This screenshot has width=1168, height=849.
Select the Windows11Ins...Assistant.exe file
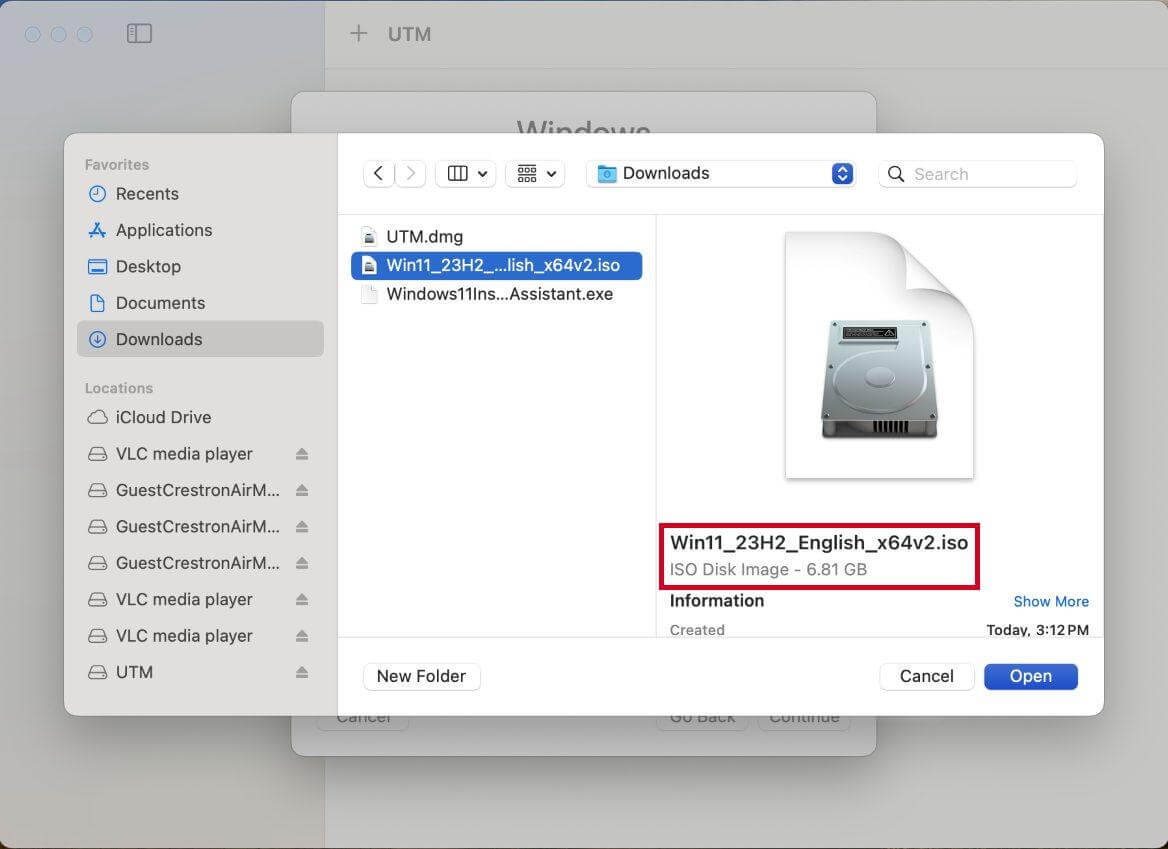tap(496, 294)
